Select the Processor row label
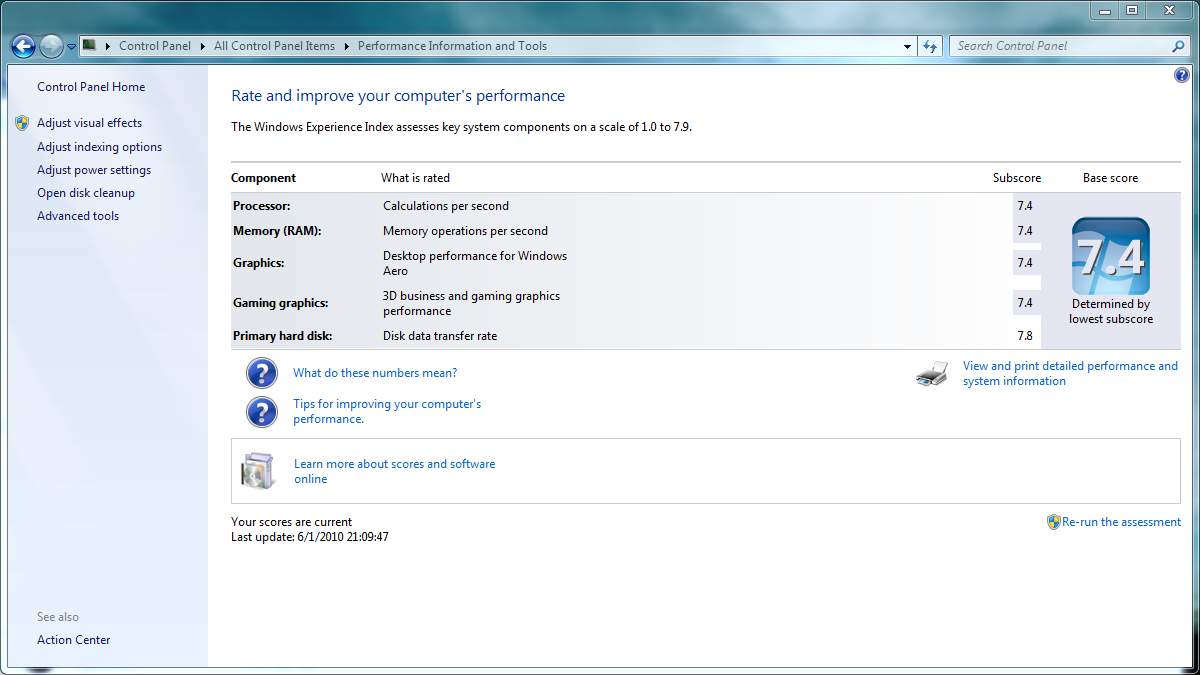1200x675 pixels. tap(262, 206)
